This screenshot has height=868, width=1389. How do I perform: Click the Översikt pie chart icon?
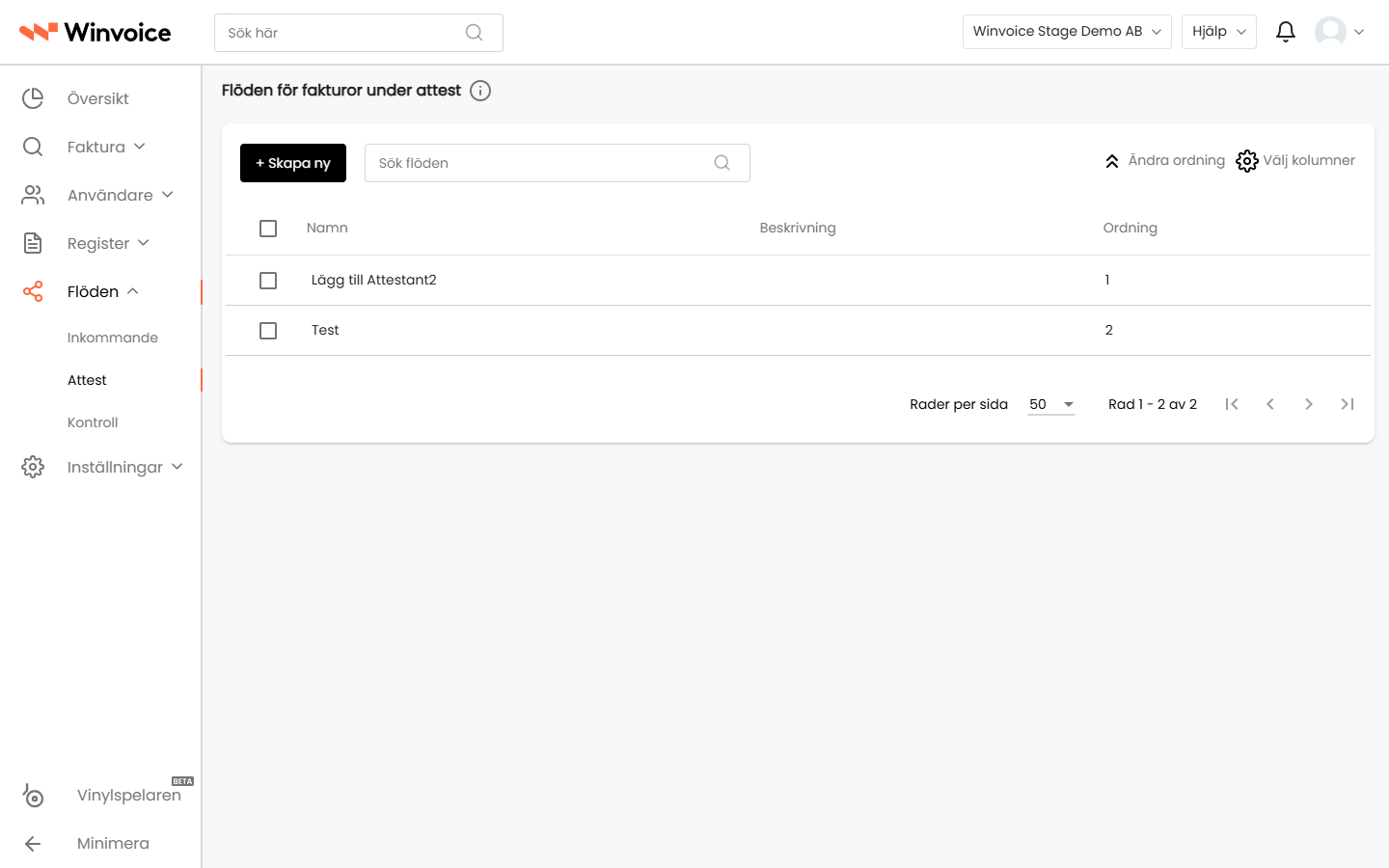coord(33,98)
